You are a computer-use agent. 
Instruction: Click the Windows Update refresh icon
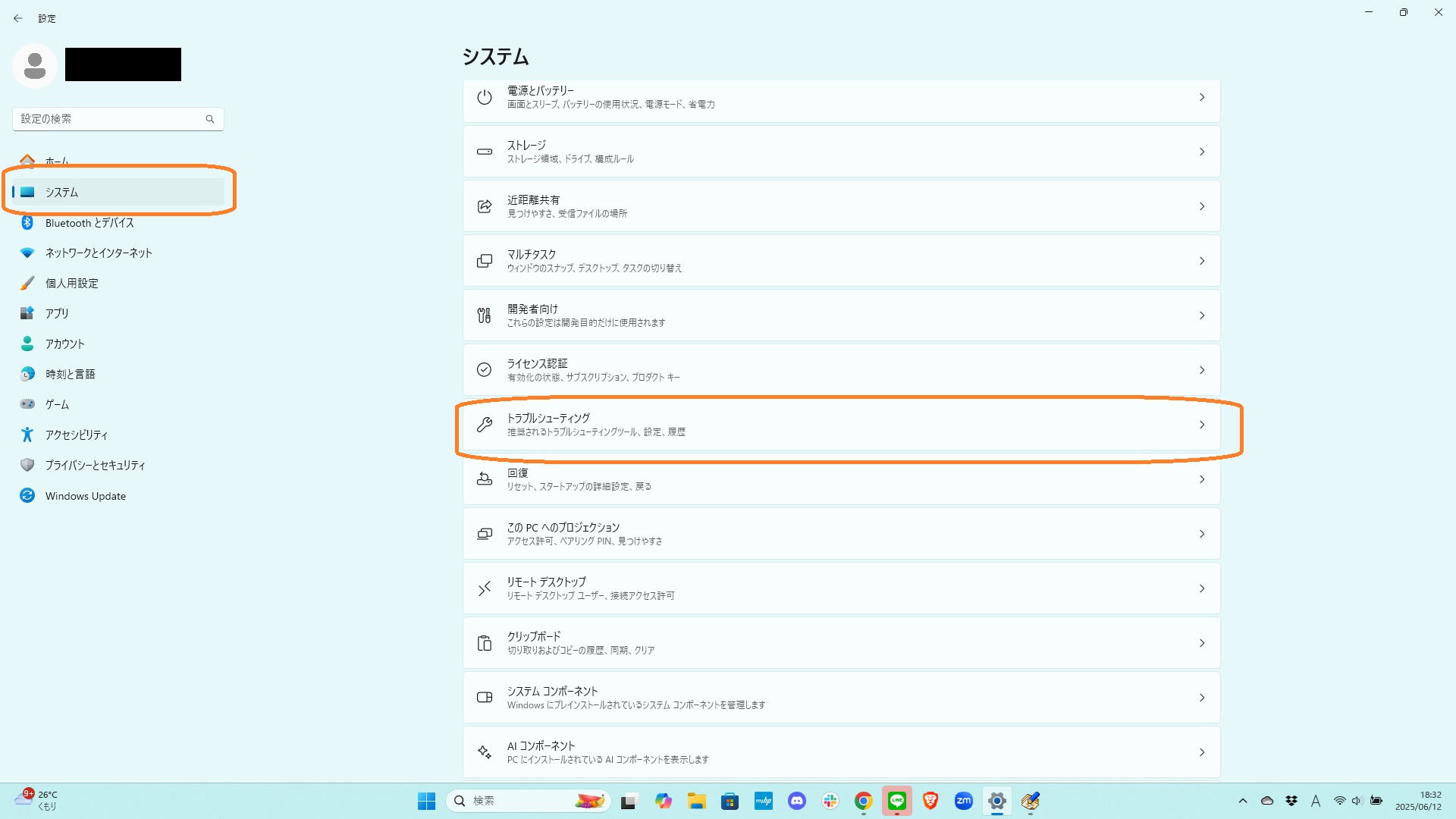click(x=27, y=495)
